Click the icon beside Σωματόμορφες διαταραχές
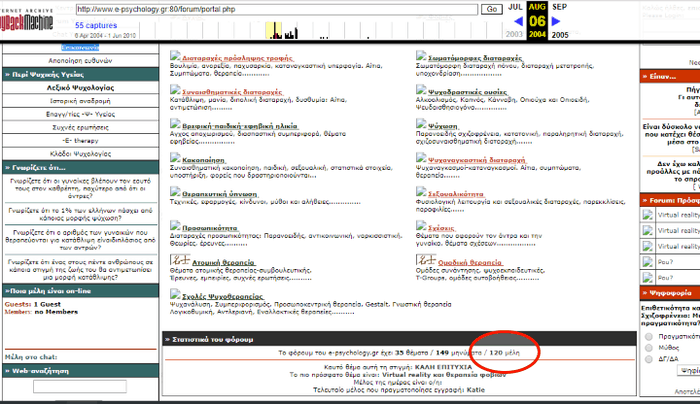The image size is (700, 404). point(421,57)
